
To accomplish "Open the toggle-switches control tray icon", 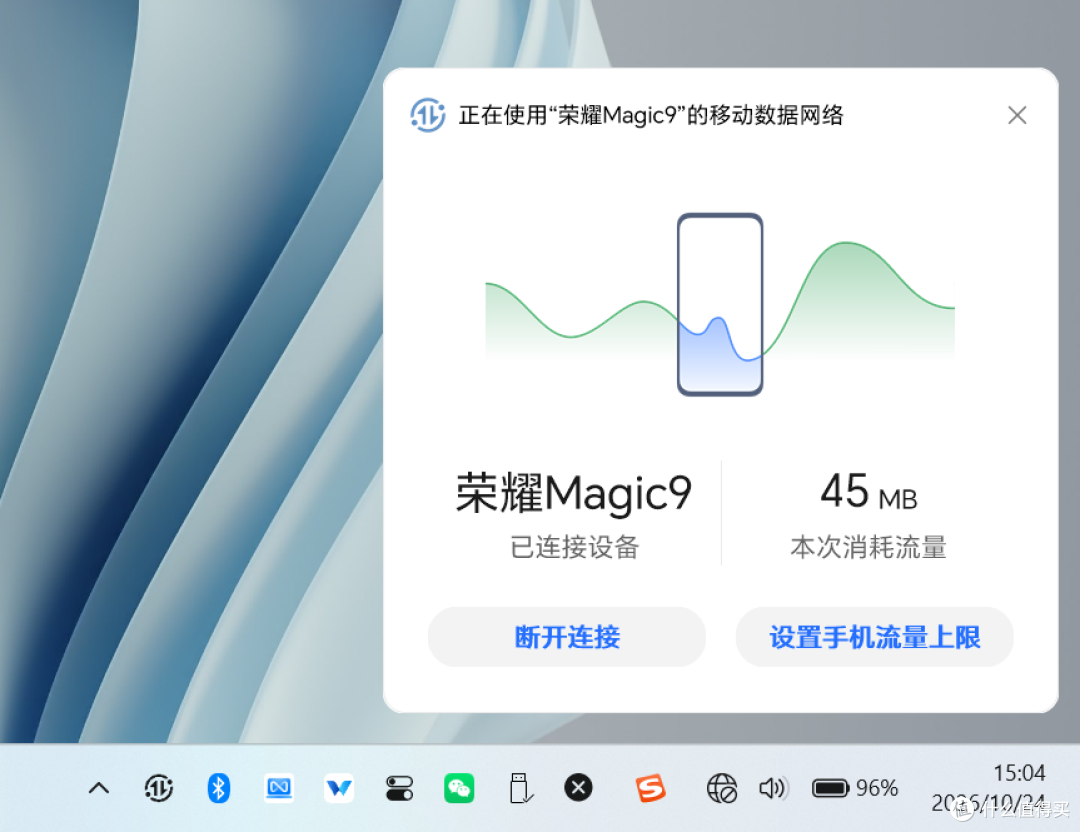I will (x=399, y=789).
